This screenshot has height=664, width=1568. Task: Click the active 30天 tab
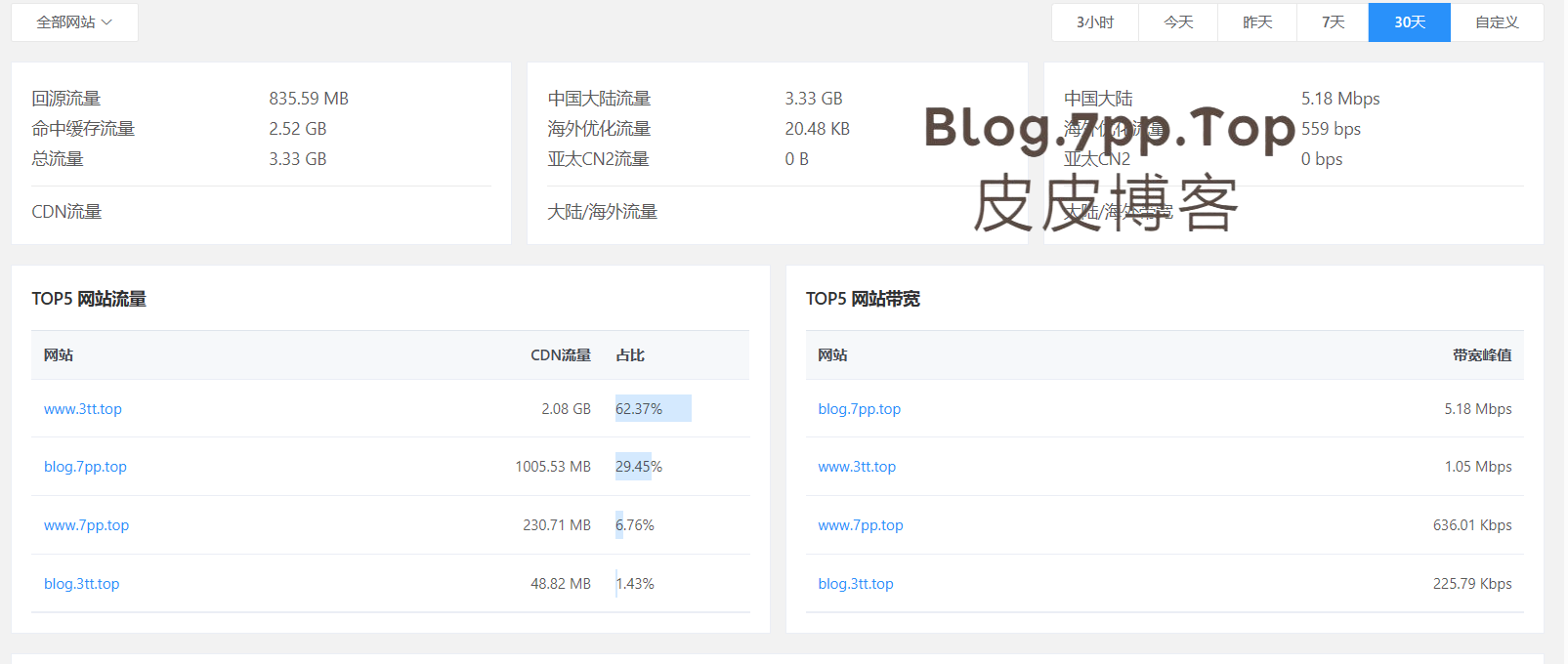(1409, 22)
